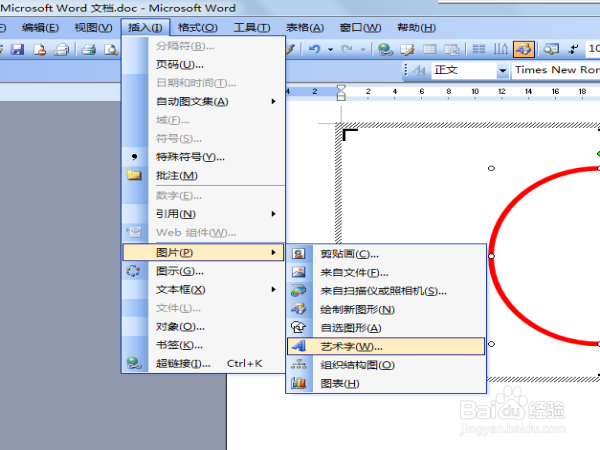The image size is (600, 450).
Task: Open the 表格(A) menu
Action: coord(305,28)
